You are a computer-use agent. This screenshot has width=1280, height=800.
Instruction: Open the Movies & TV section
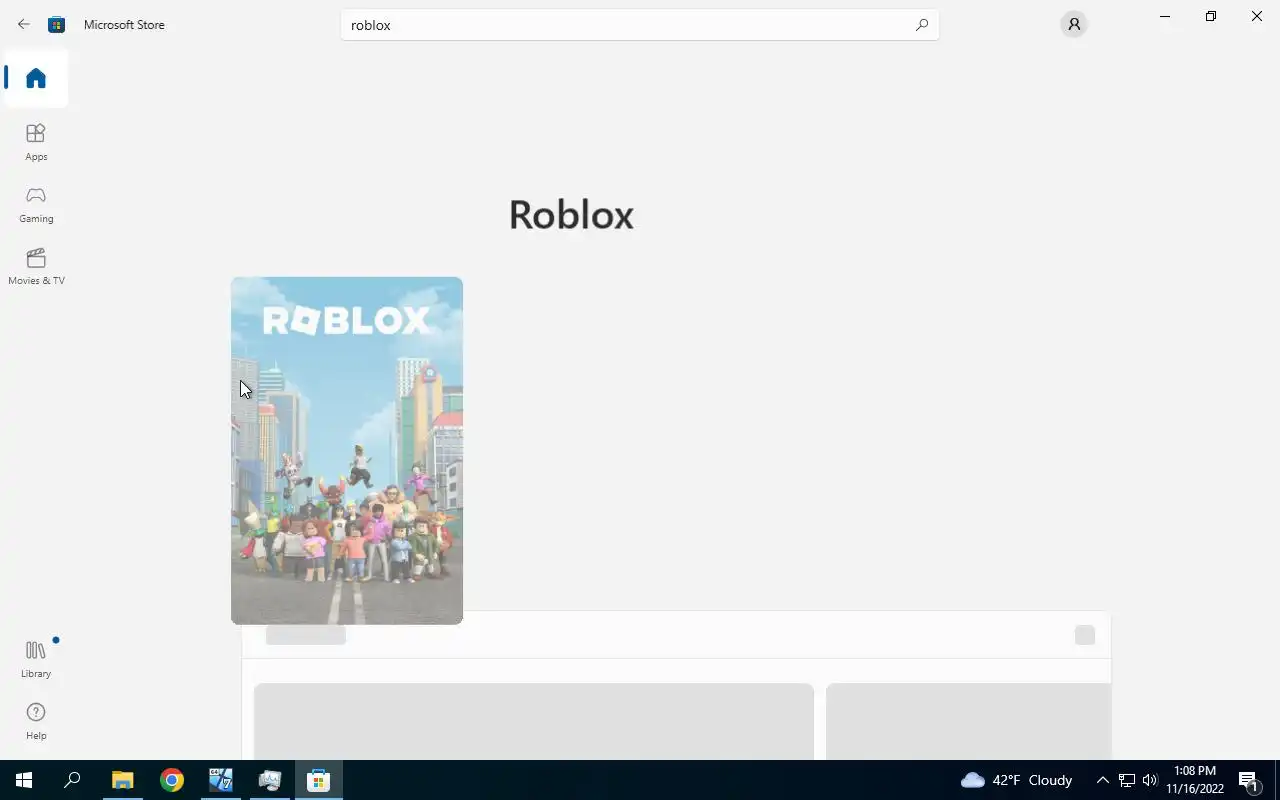click(36, 266)
